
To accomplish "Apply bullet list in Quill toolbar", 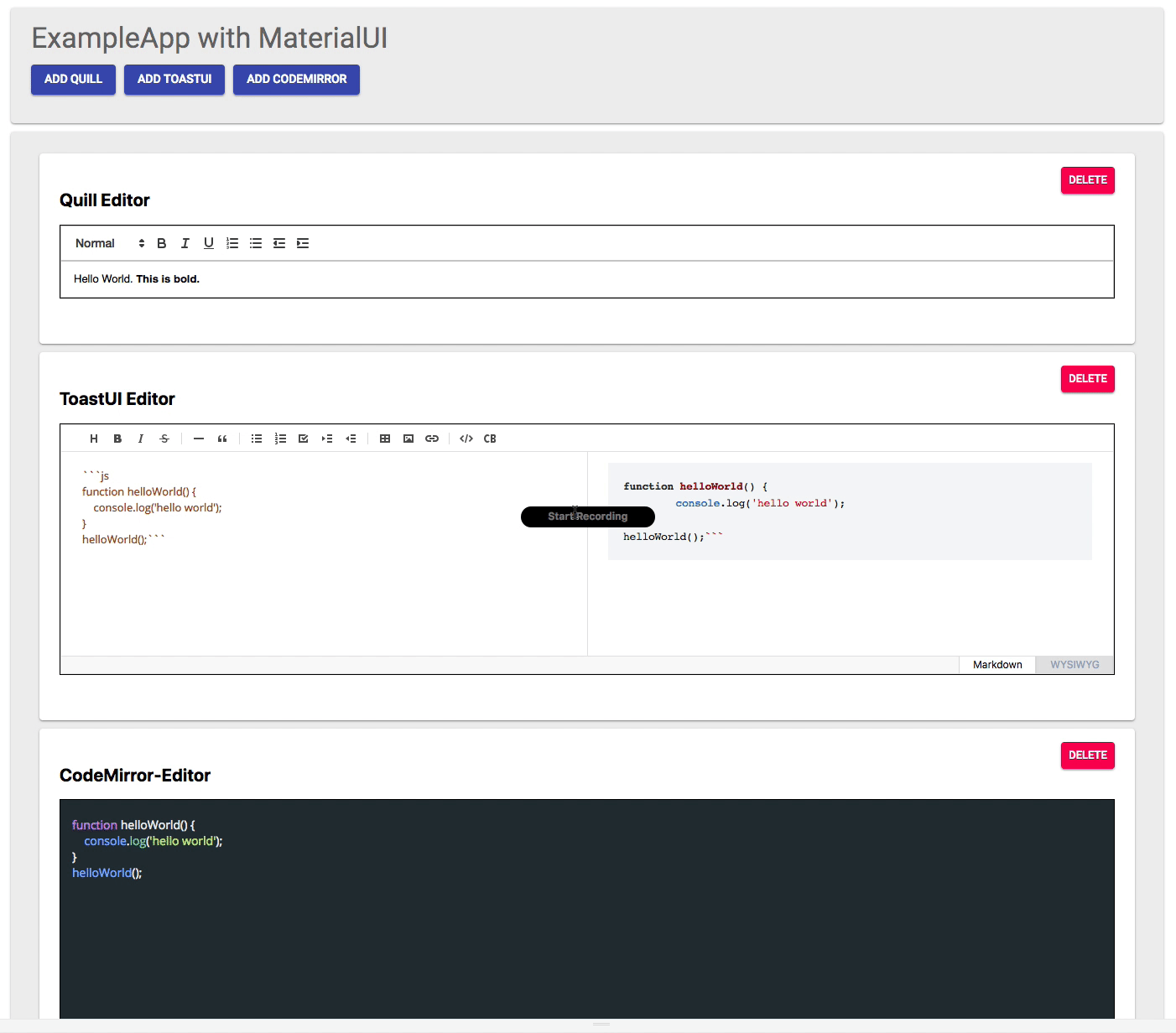I will [256, 243].
